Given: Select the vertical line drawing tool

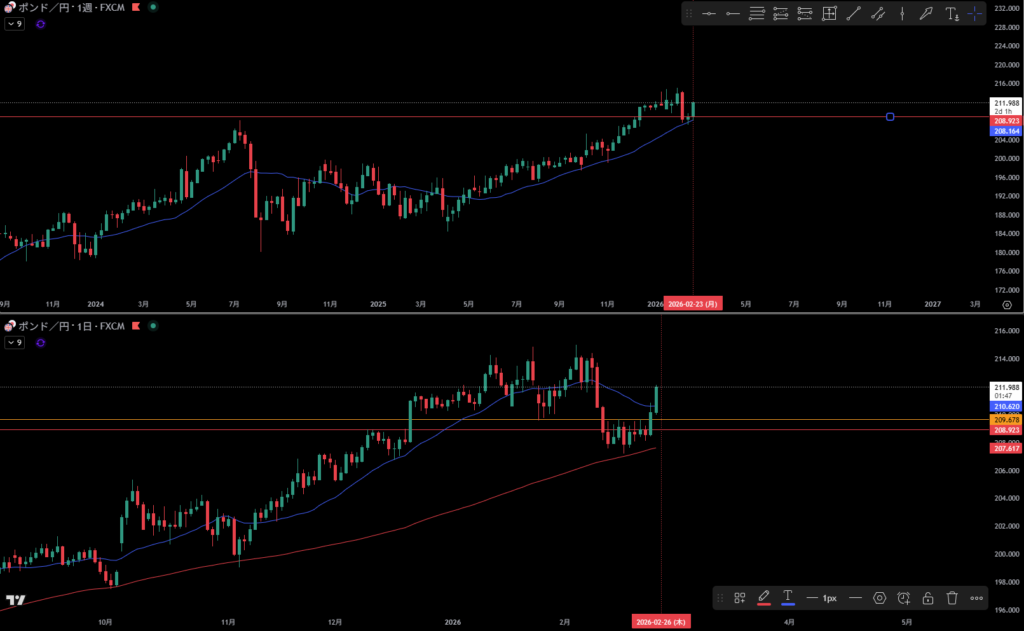Looking at the screenshot, I should tap(902, 14).
